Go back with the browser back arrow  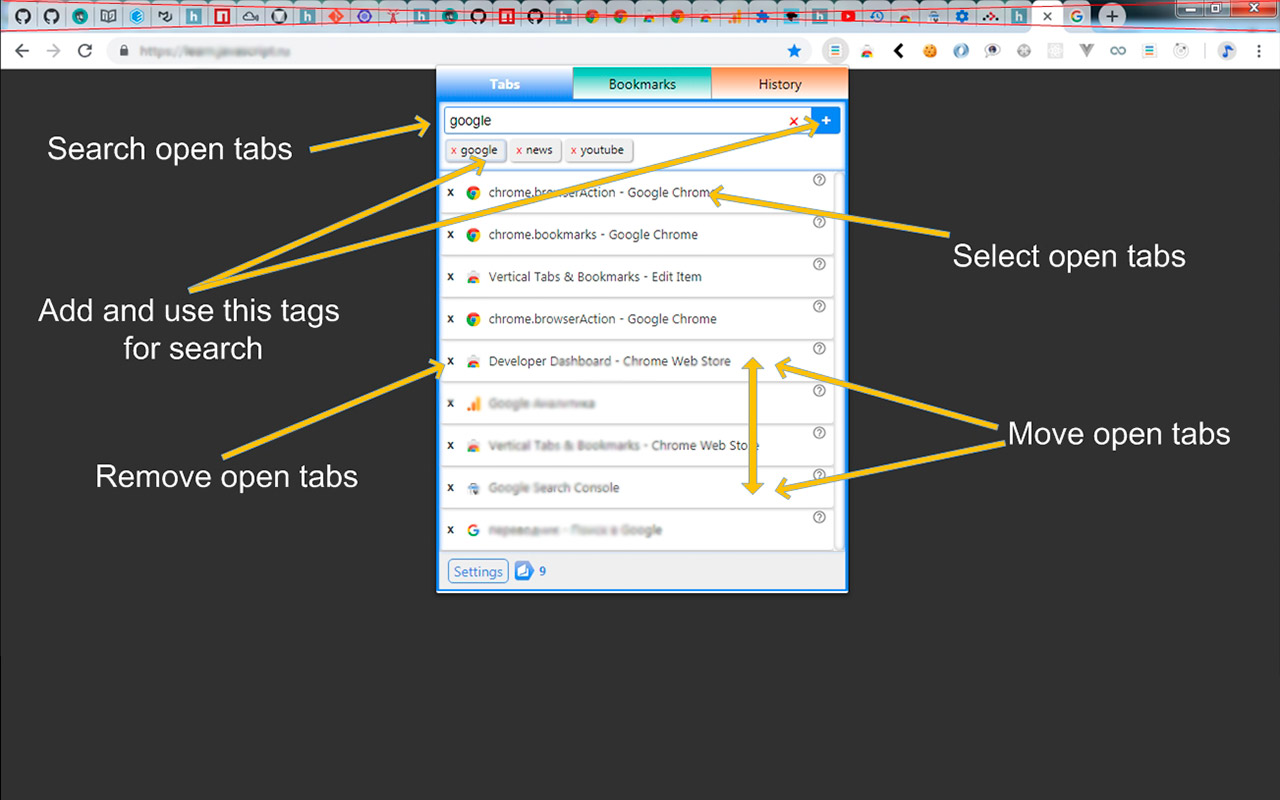[x=22, y=50]
